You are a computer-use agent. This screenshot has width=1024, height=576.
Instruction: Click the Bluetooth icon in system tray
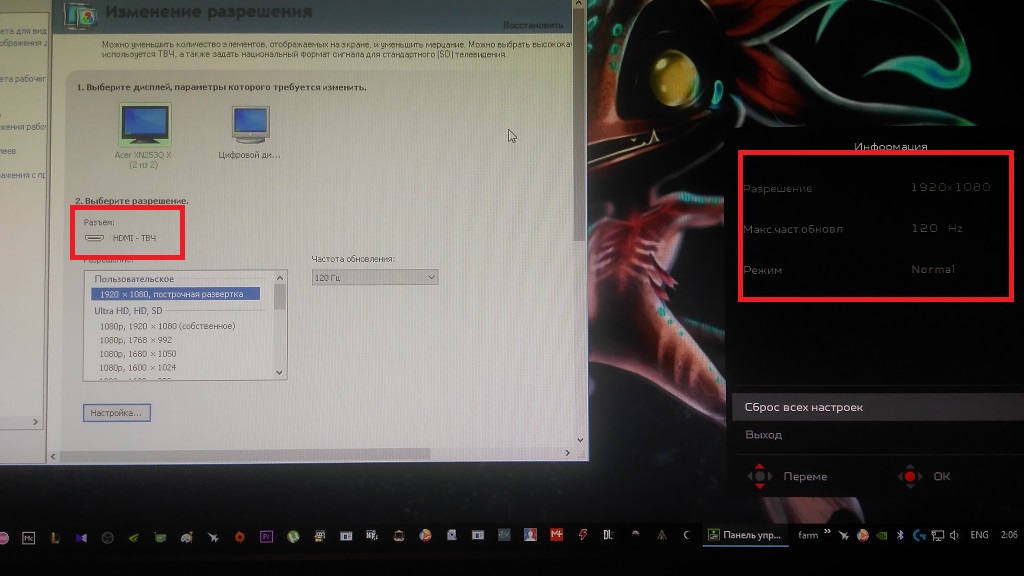(899, 535)
